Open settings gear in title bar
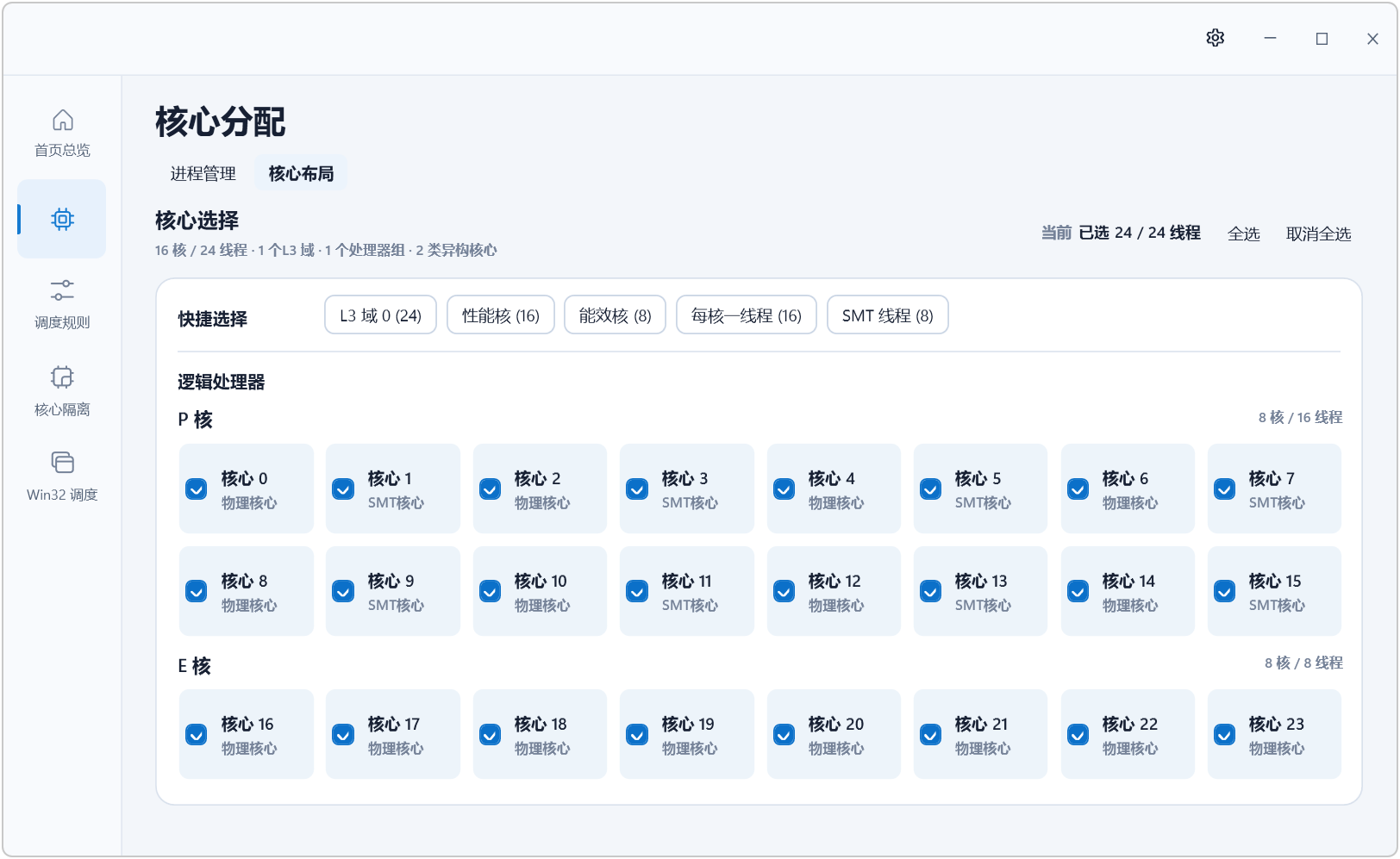1400x859 pixels. [x=1216, y=38]
